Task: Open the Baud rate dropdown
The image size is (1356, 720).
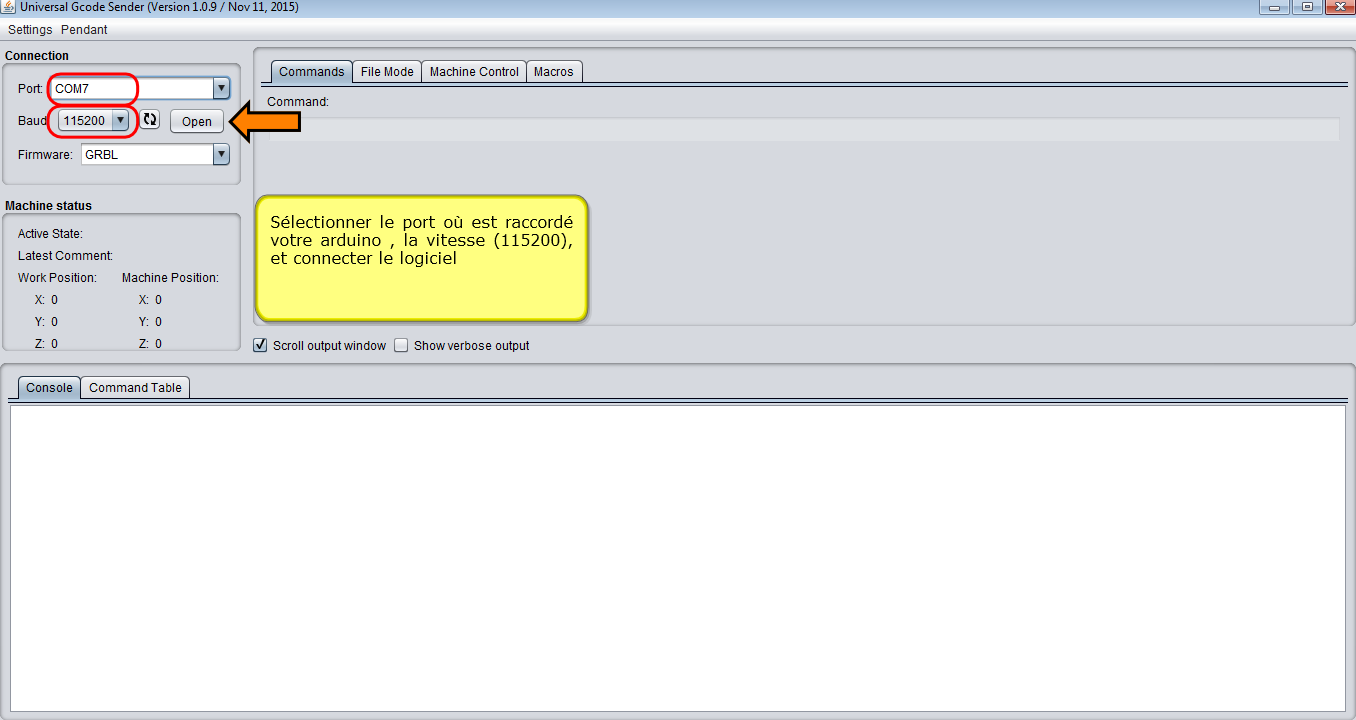Action: point(120,121)
